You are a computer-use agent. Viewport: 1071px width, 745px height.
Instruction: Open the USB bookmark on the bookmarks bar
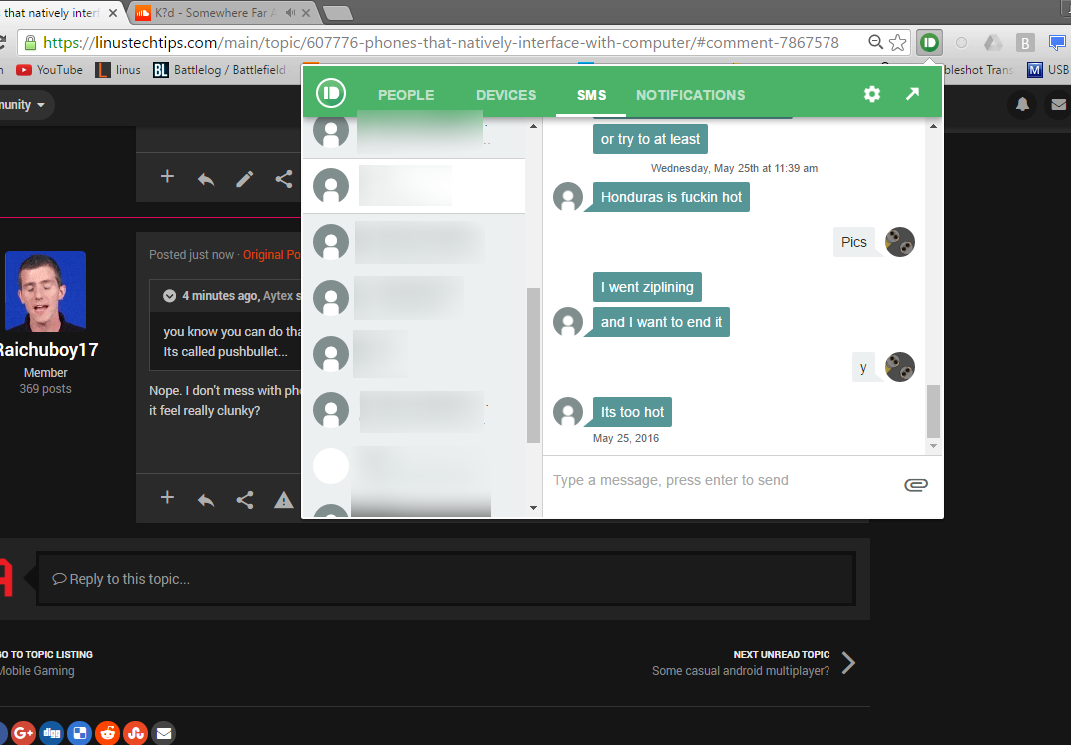pos(1048,70)
